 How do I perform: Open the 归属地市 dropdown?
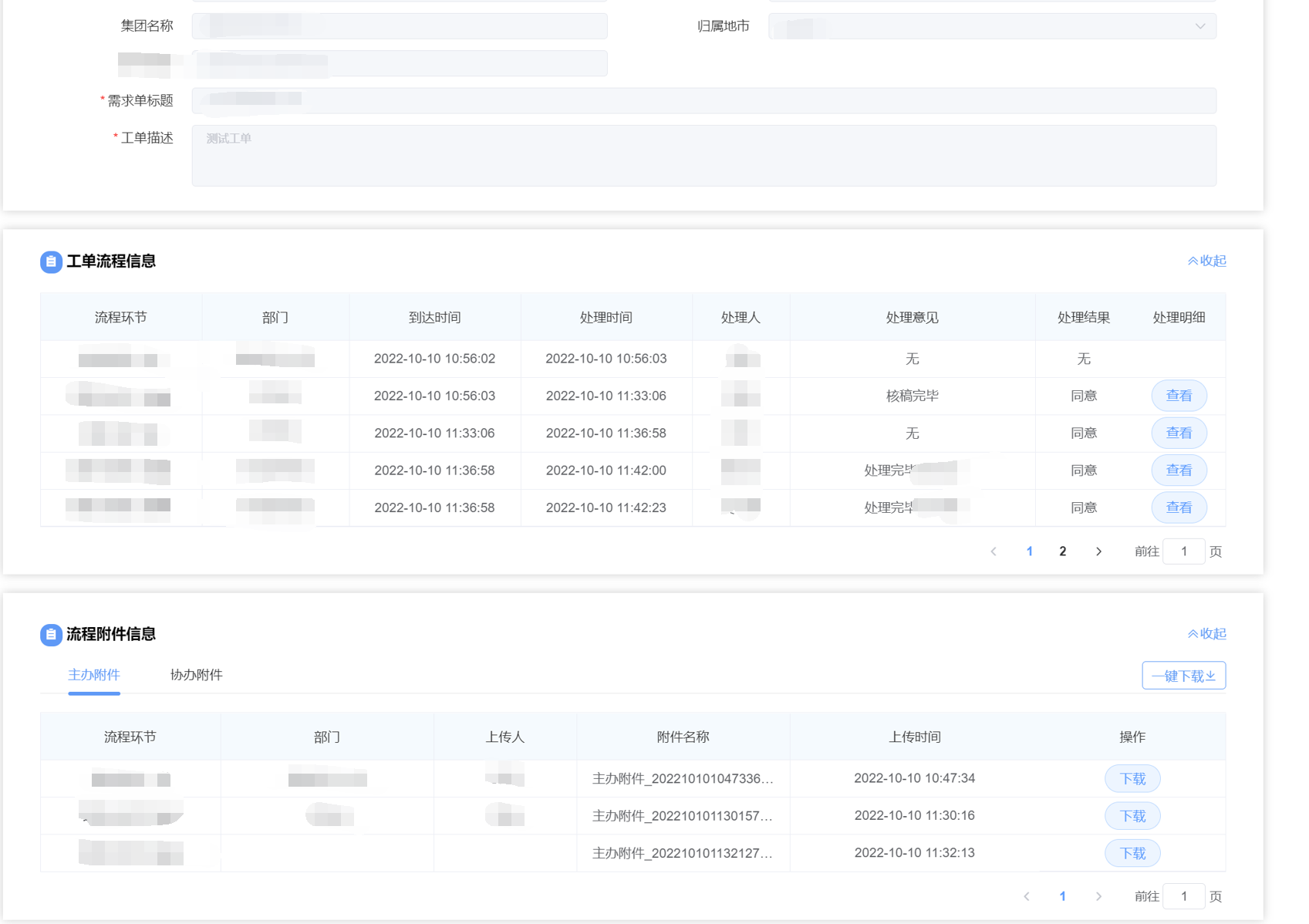992,26
